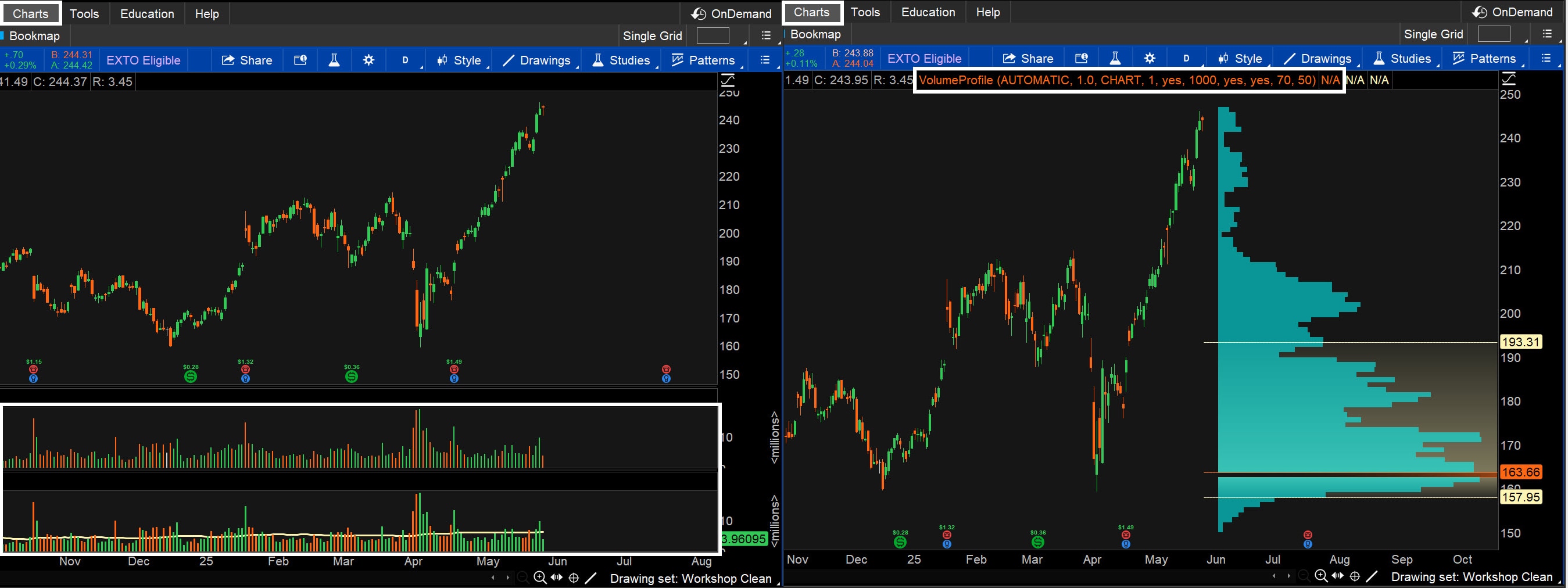Screen dimensions: 1568x588
Task: Click the beaker quick-study icon
Action: 334,60
